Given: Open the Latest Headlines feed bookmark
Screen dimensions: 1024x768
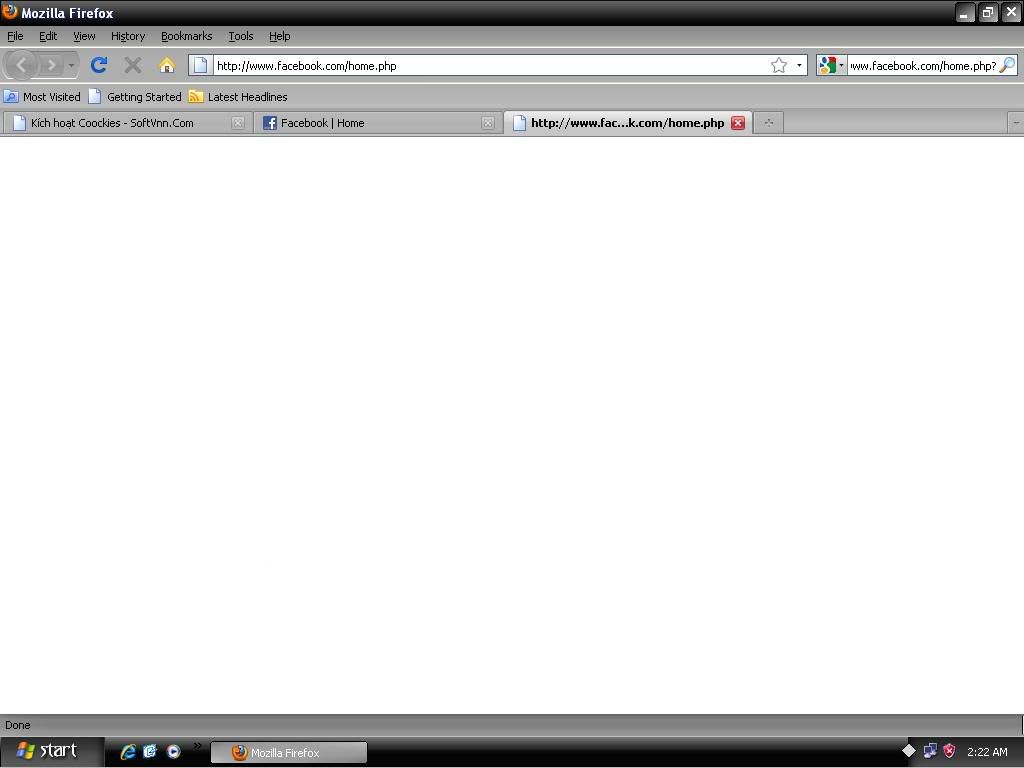Looking at the screenshot, I should (x=238, y=97).
